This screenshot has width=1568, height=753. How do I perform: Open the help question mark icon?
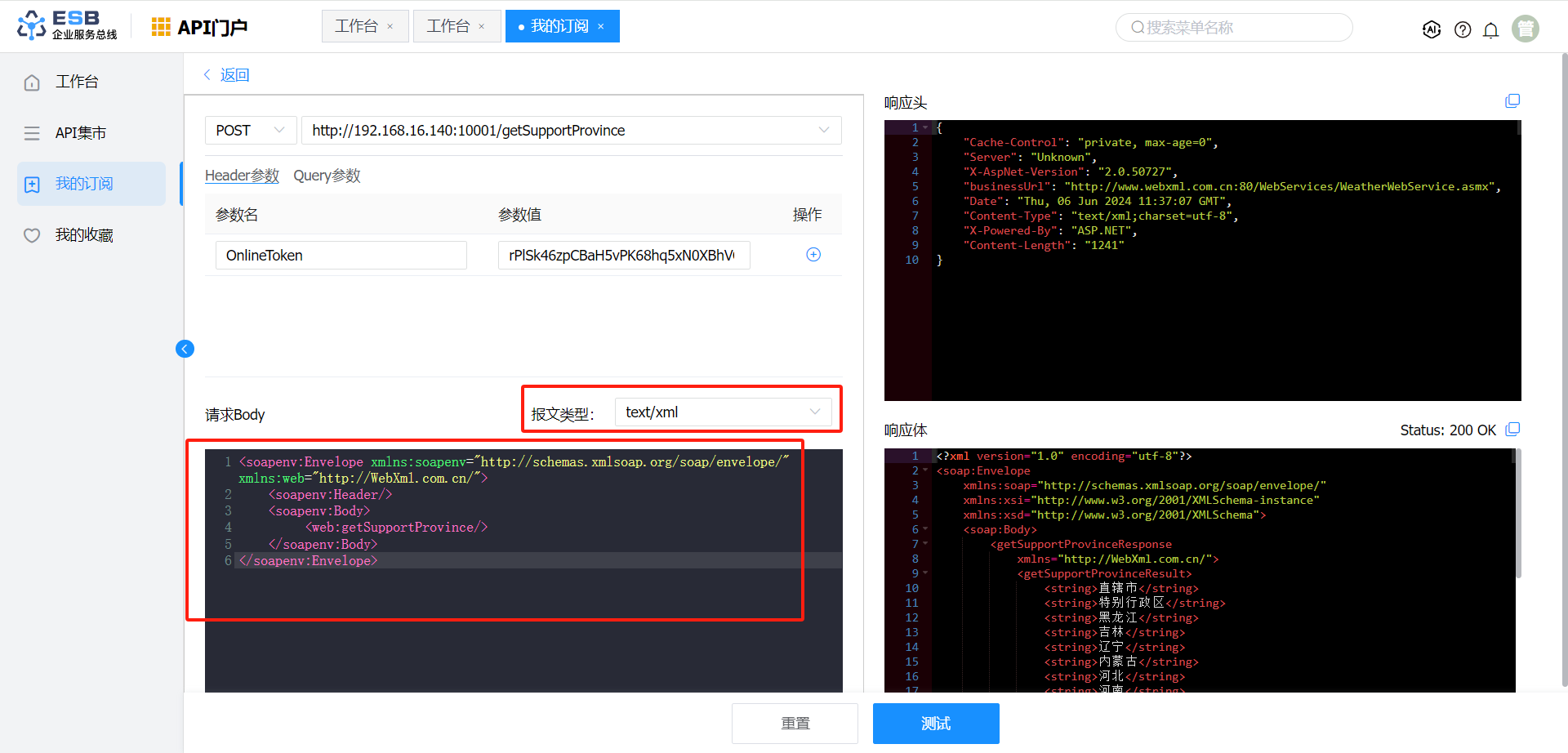(x=1463, y=29)
